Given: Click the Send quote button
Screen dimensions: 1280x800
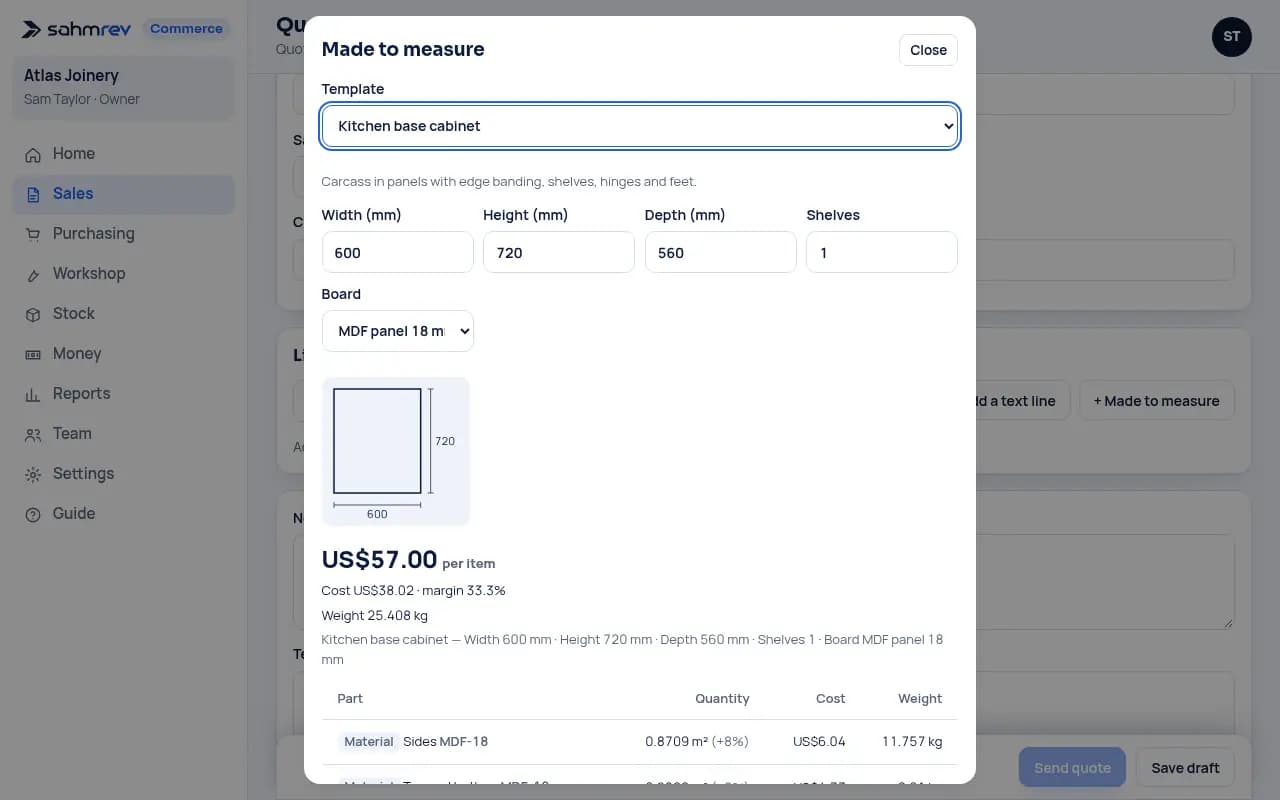Looking at the screenshot, I should tap(1072, 768).
